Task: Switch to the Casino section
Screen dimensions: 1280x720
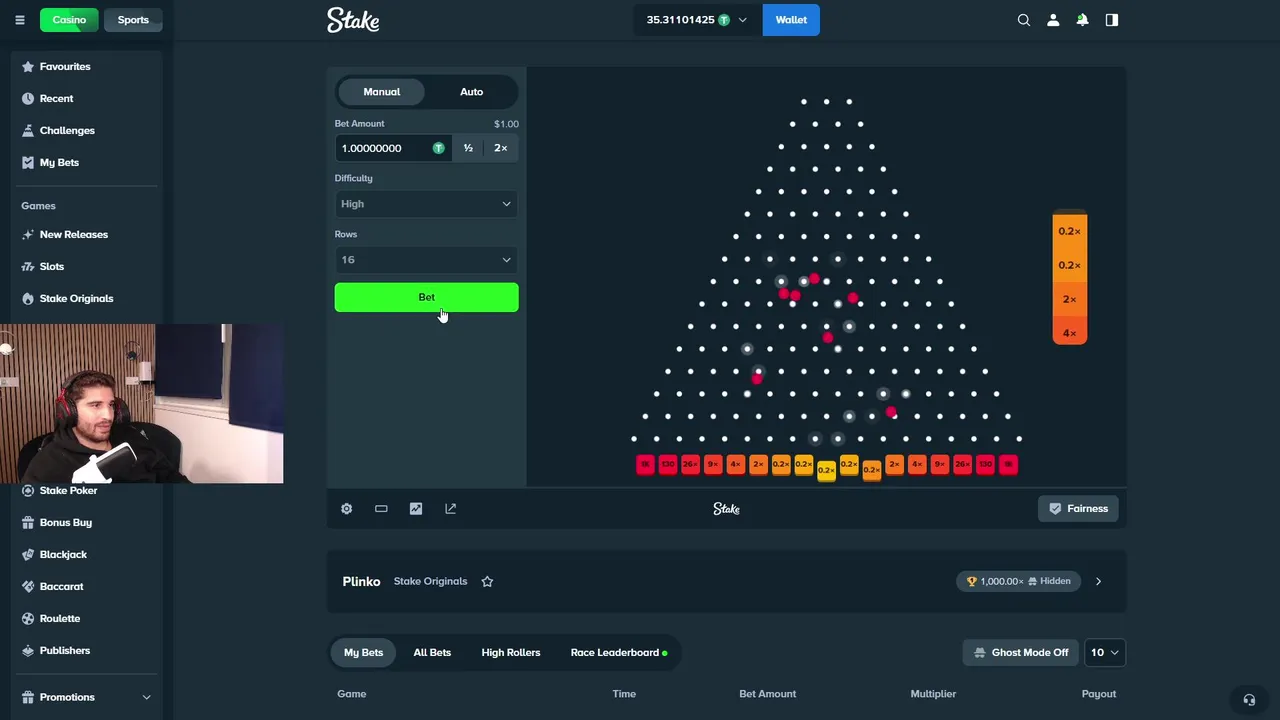Action: [70, 20]
